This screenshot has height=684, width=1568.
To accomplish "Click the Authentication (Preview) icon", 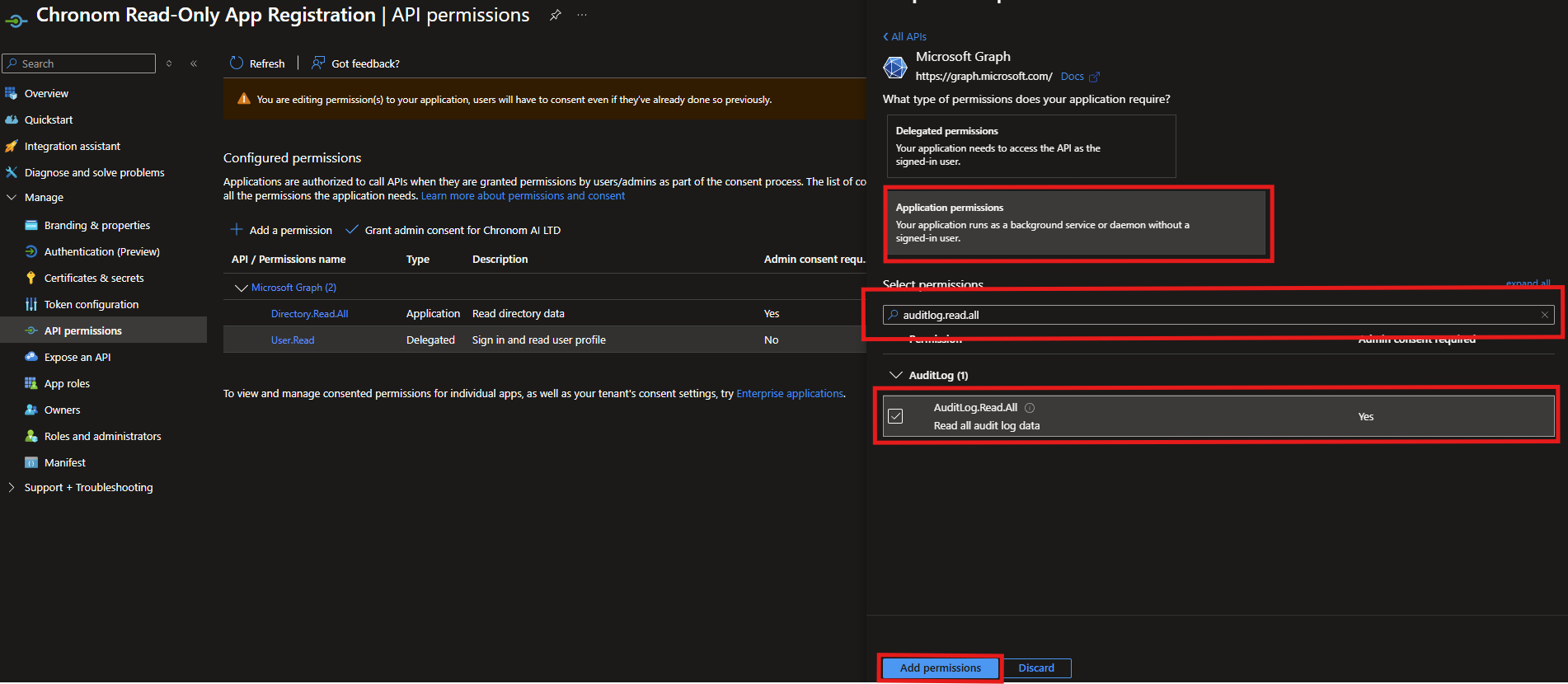I will (31, 251).
